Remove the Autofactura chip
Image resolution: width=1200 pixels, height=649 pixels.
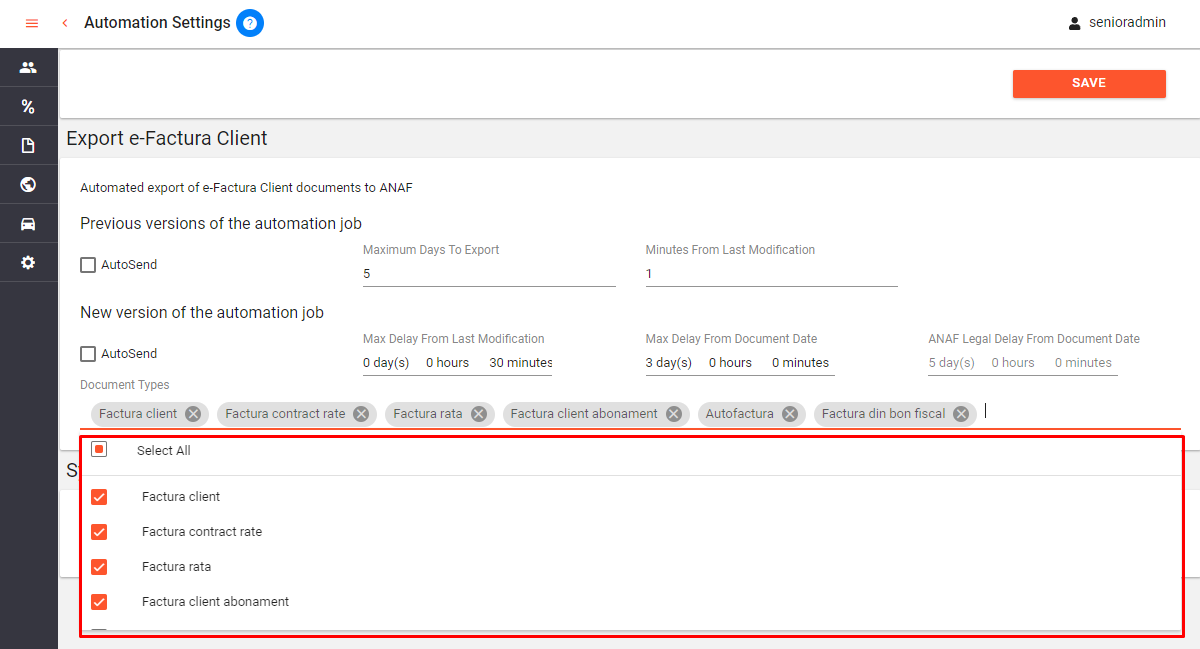(x=790, y=414)
